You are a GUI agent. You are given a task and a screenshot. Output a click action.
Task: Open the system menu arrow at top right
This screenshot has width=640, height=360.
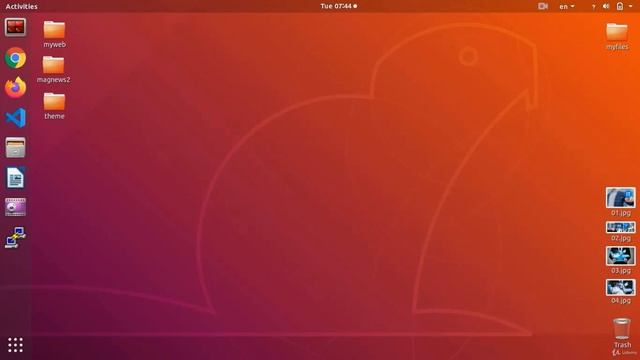631,6
